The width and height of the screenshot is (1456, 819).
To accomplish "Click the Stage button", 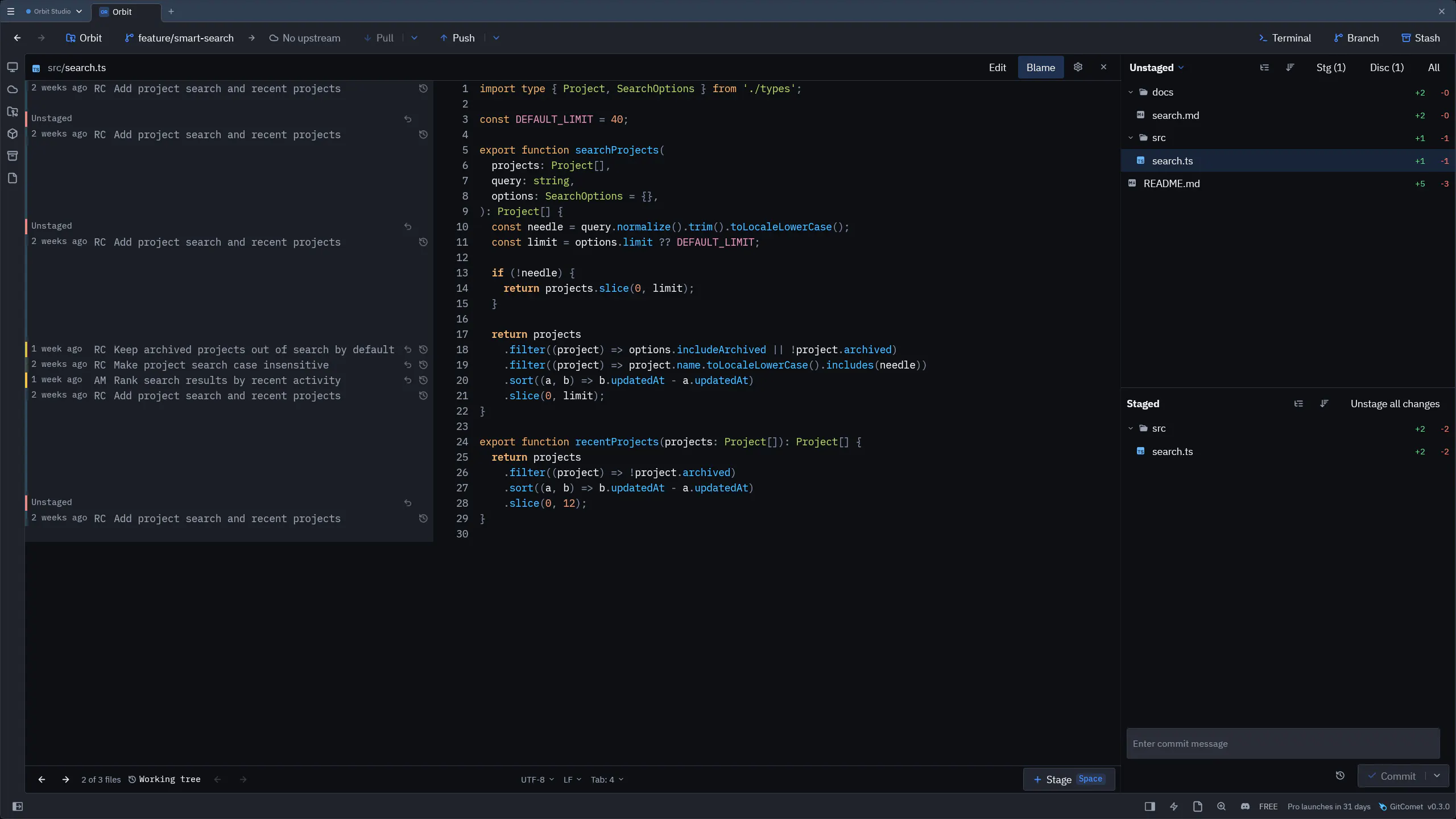I will click(x=1069, y=779).
